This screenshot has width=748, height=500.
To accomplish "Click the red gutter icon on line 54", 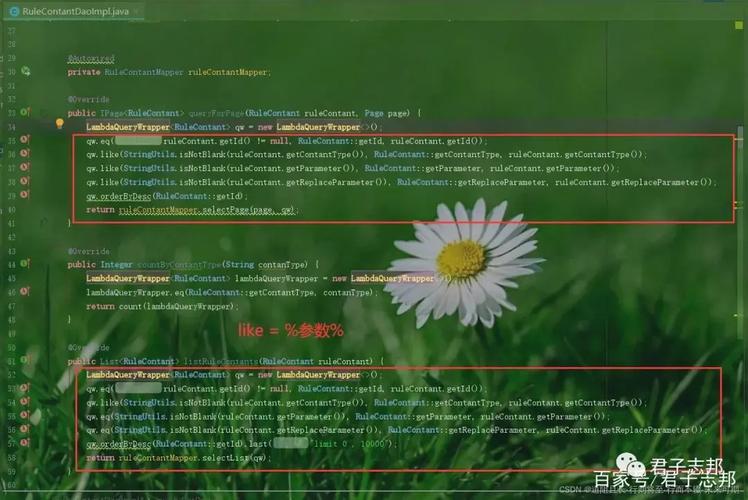I will 25,402.
